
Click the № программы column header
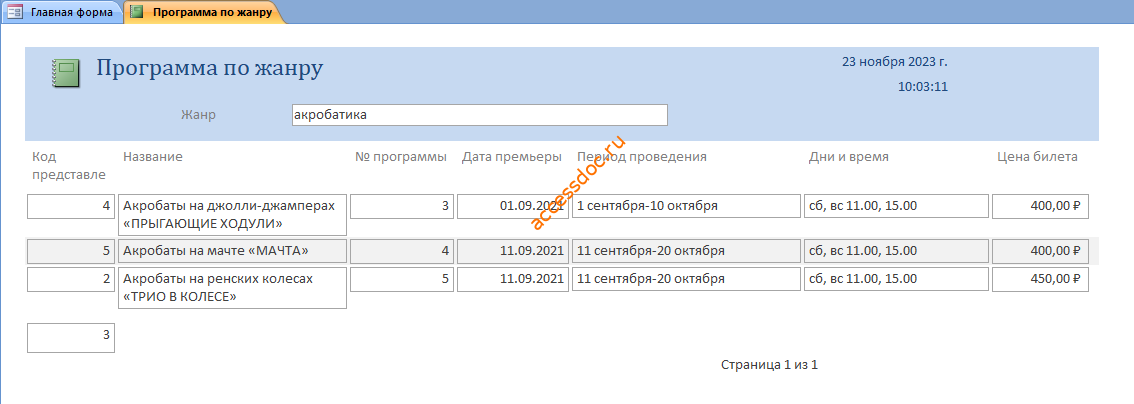tap(401, 157)
